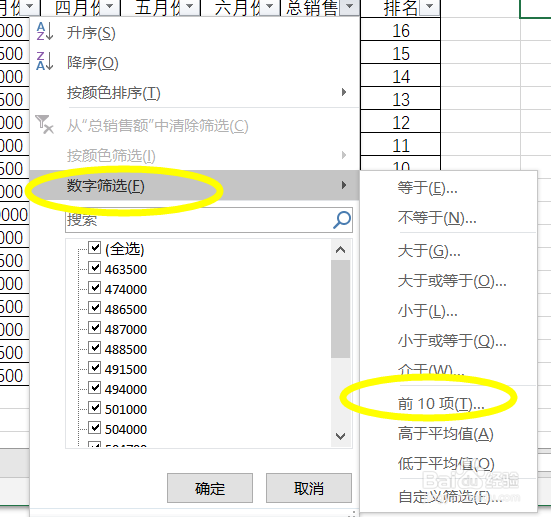
Task: Click the value list scrollbar thumb
Action: point(340,309)
